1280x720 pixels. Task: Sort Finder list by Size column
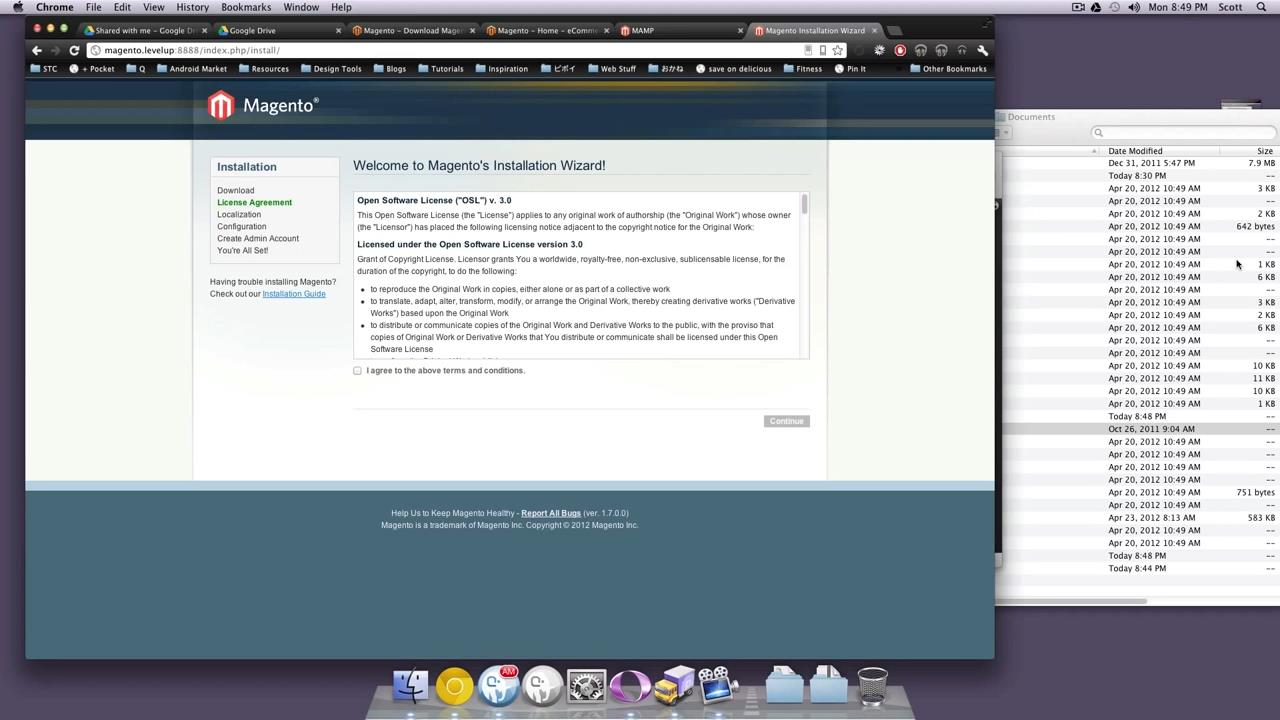tap(1265, 151)
